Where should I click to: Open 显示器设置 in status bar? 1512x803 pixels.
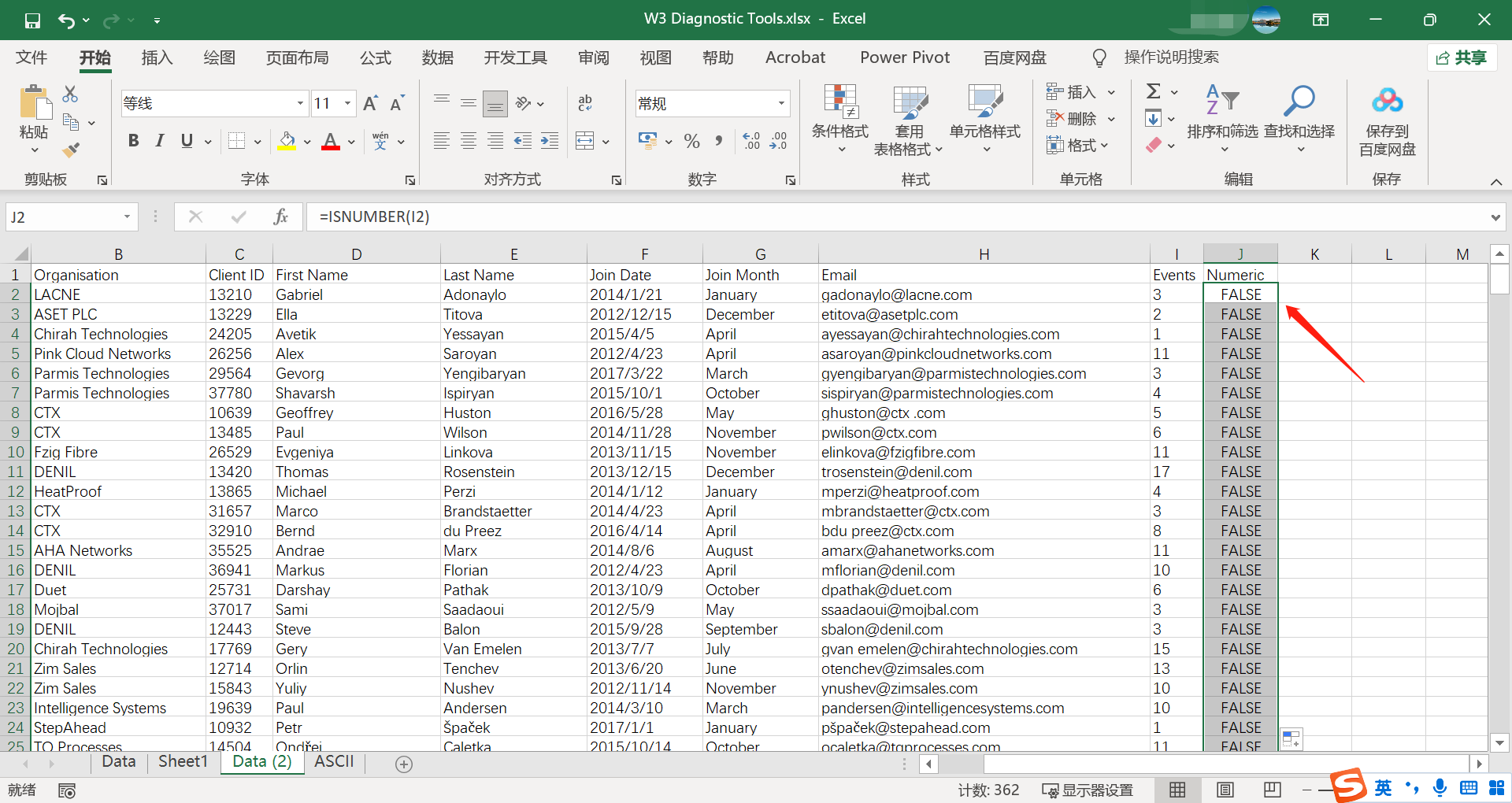pyautogui.click(x=1088, y=790)
